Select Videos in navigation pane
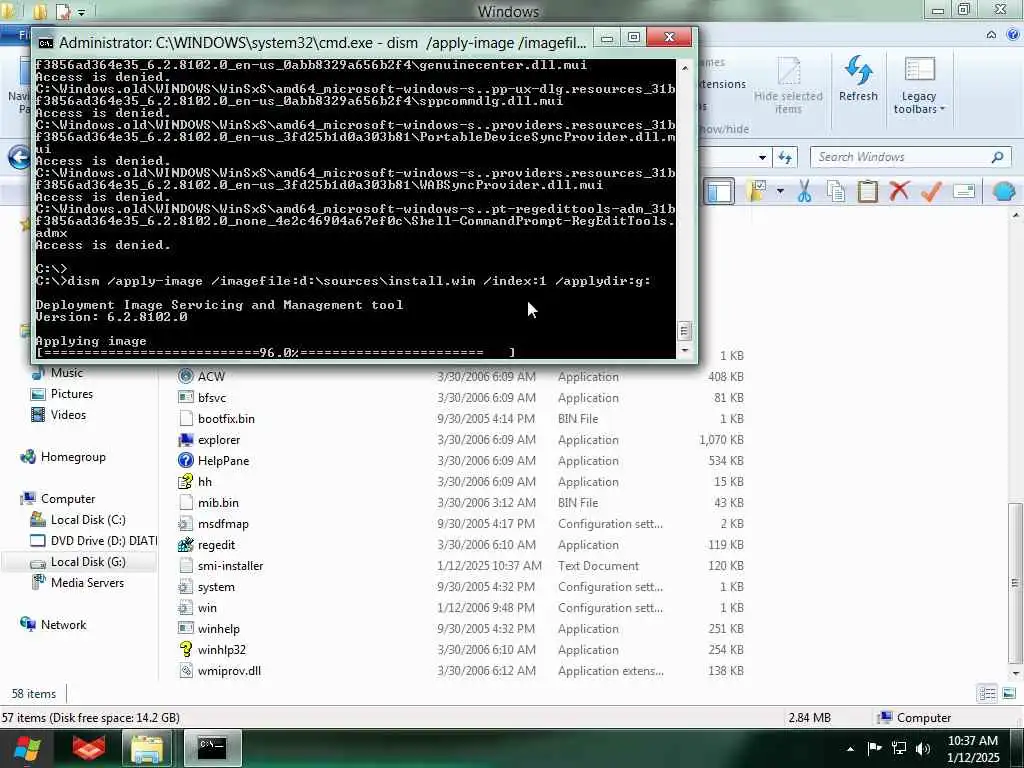 coord(68,415)
